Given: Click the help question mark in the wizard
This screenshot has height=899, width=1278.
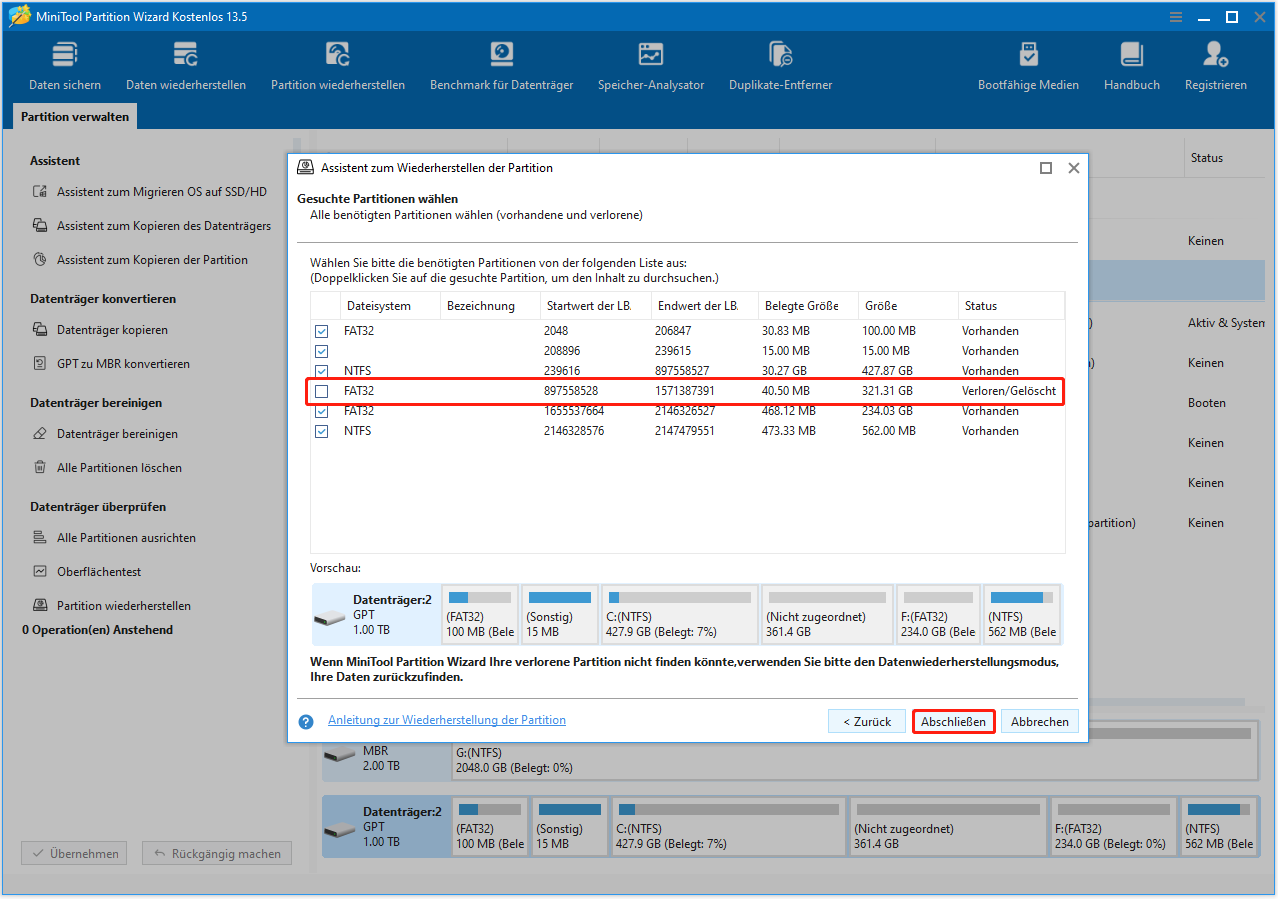Looking at the screenshot, I should coord(305,720).
